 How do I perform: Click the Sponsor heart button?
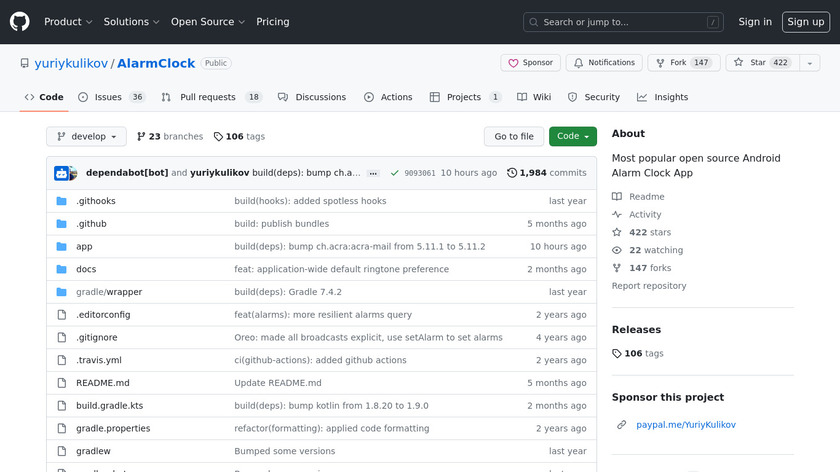(x=530, y=63)
